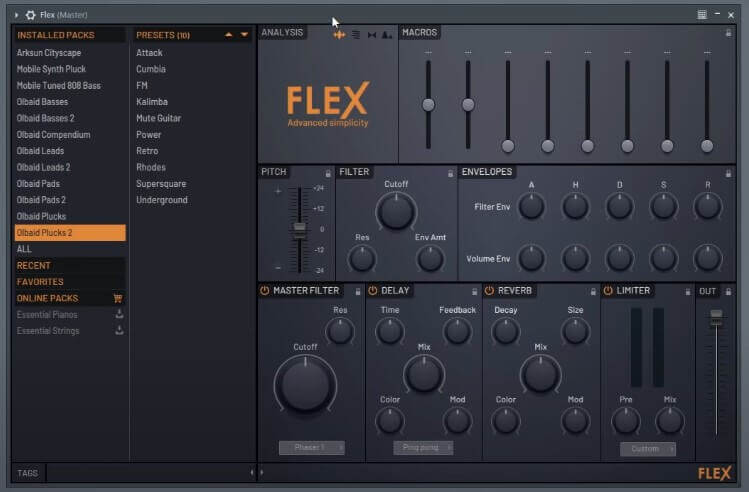Image resolution: width=749 pixels, height=492 pixels.
Task: Toggle the Macros lock icon
Action: [728, 32]
